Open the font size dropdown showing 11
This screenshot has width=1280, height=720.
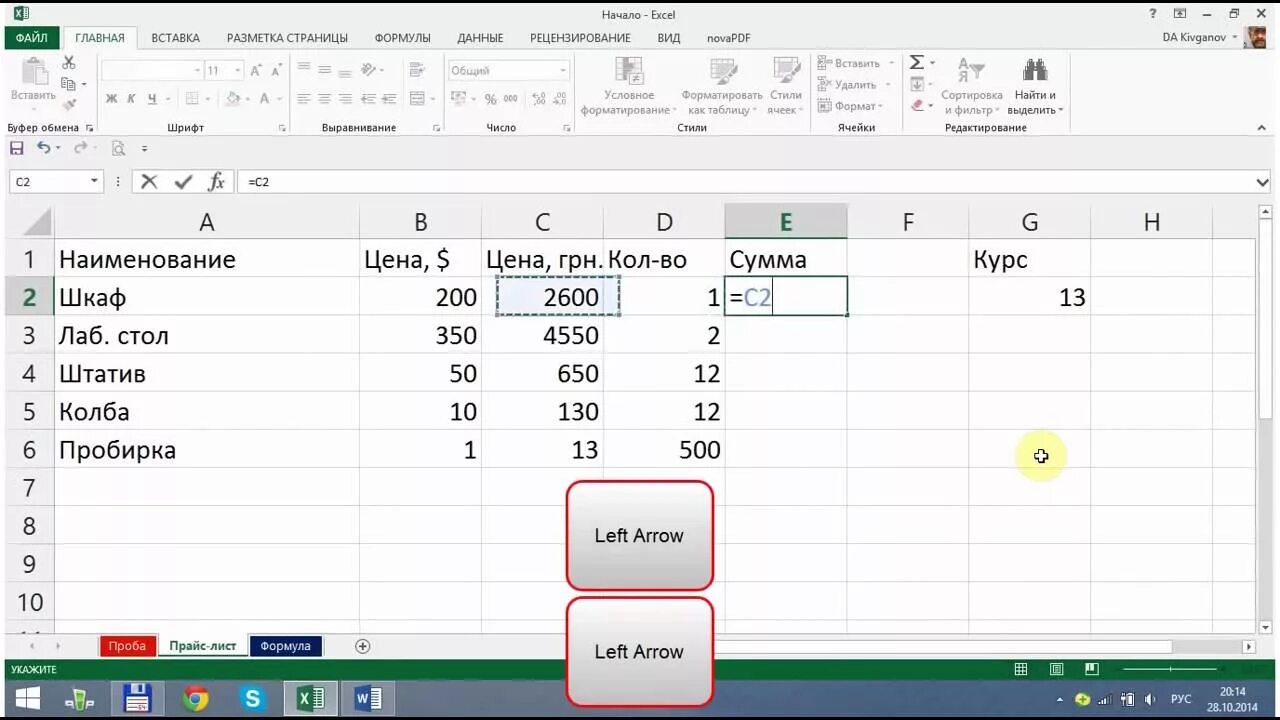click(223, 71)
